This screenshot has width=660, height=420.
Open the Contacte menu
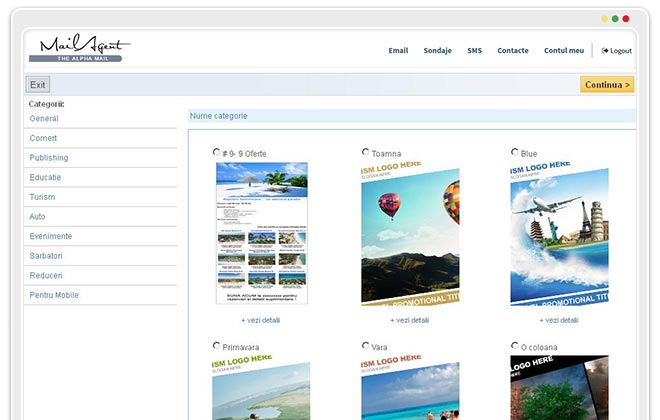(x=513, y=51)
